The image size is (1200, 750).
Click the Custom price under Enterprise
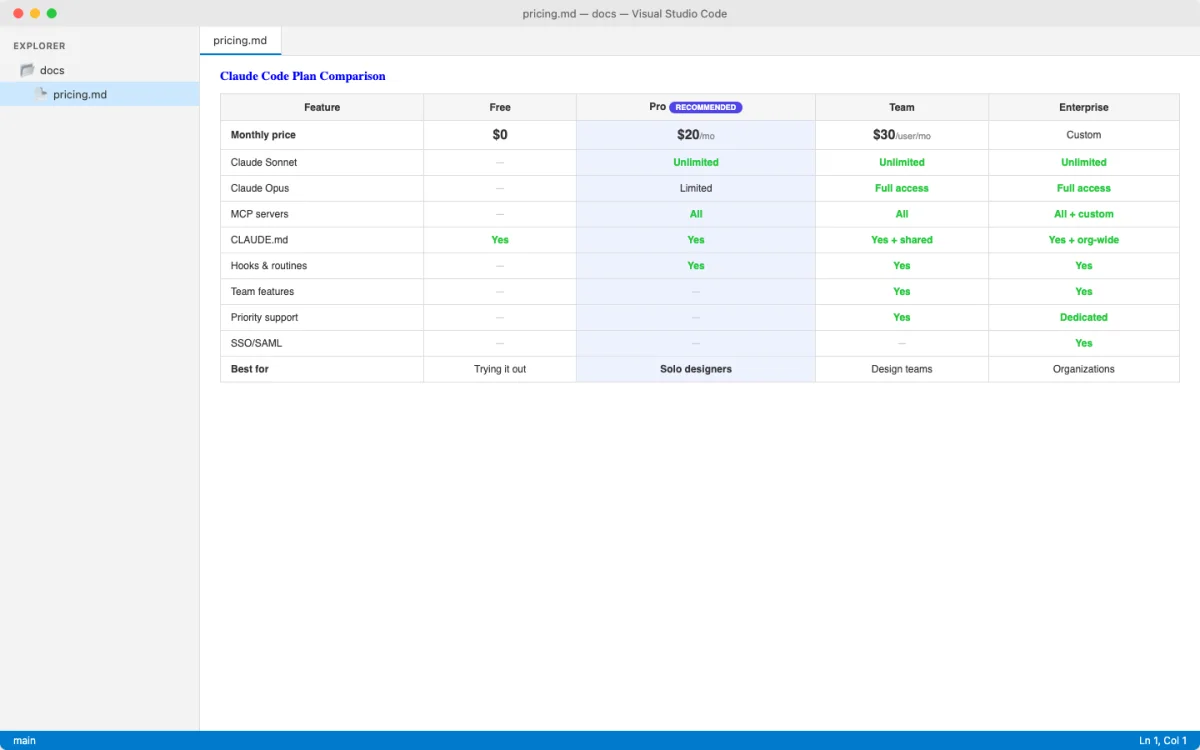1084,135
